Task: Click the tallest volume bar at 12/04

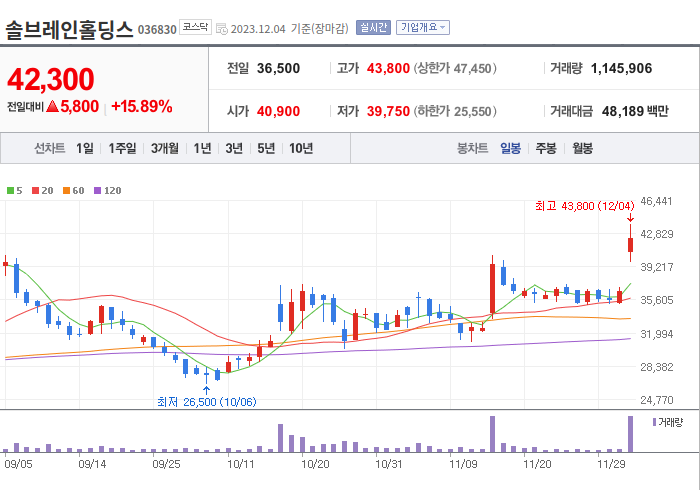Action: point(630,434)
